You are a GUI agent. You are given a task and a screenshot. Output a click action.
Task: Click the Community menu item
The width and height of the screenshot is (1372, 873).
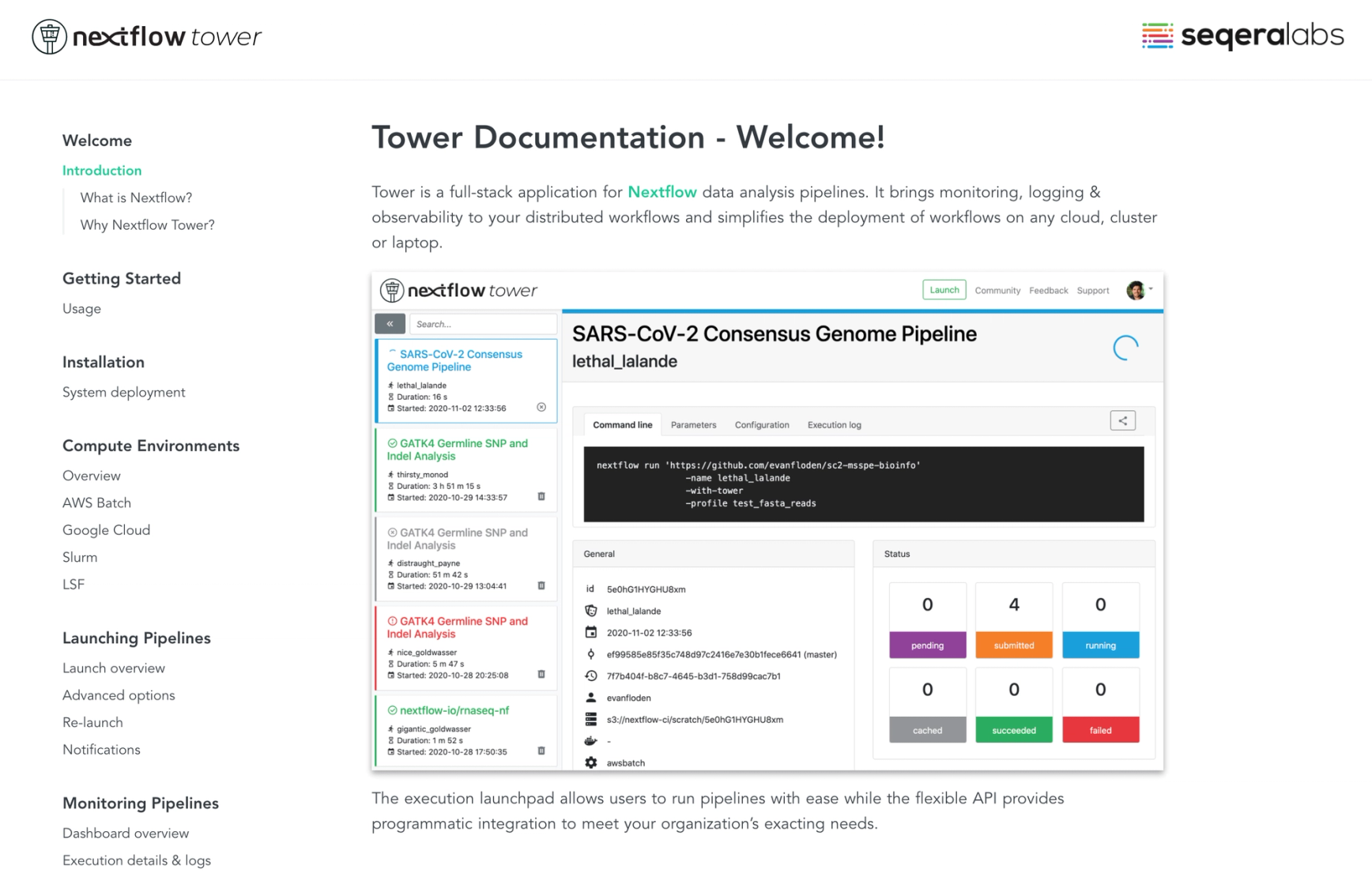[997, 291]
